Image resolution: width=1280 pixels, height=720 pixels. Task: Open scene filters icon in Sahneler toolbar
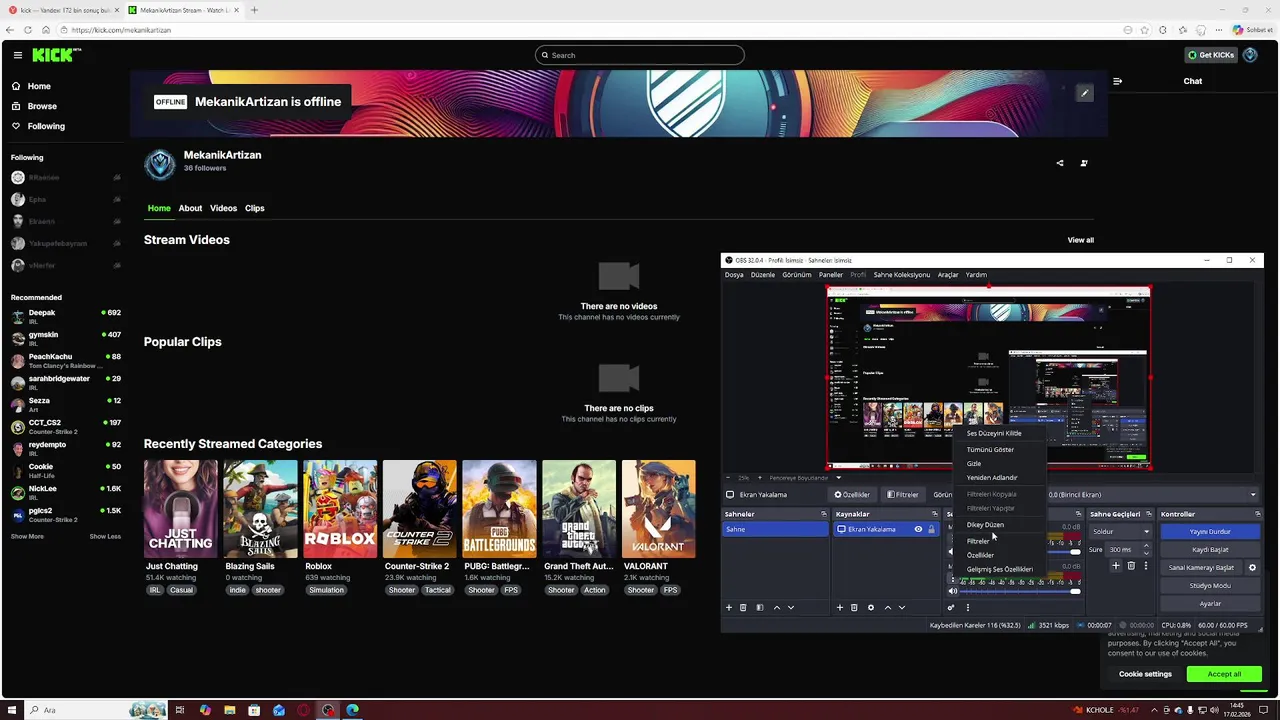coord(760,607)
